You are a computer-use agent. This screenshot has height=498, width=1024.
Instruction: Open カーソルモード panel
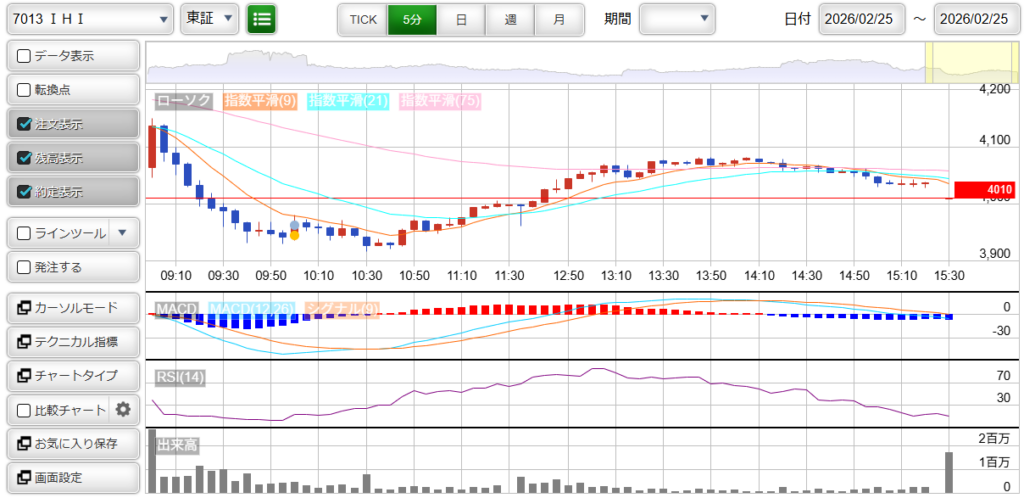click(72, 307)
